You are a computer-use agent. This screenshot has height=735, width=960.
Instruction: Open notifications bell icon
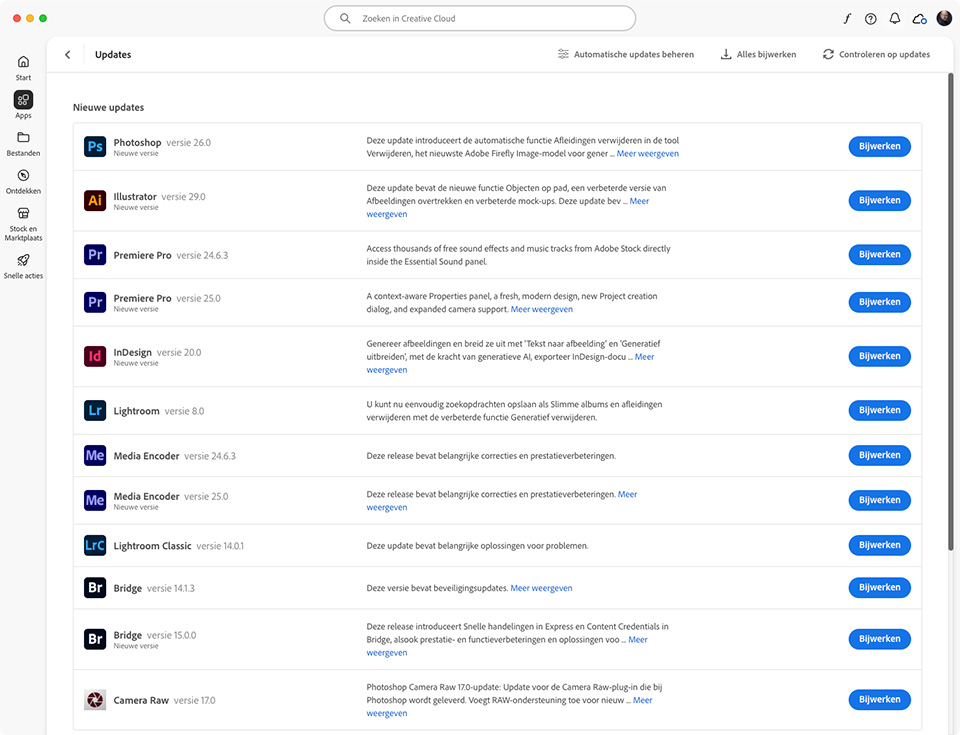pos(894,18)
